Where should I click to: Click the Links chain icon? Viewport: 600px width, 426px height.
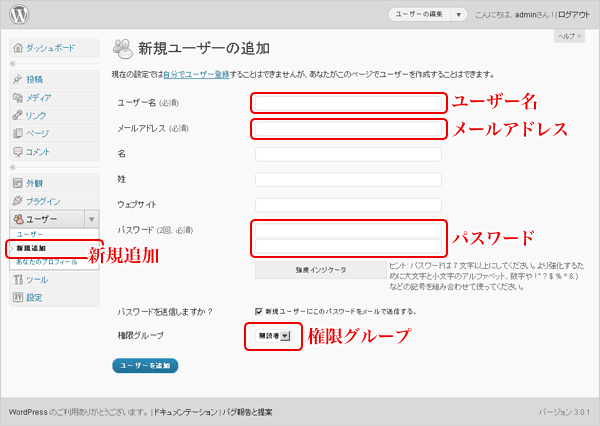pyautogui.click(x=18, y=115)
